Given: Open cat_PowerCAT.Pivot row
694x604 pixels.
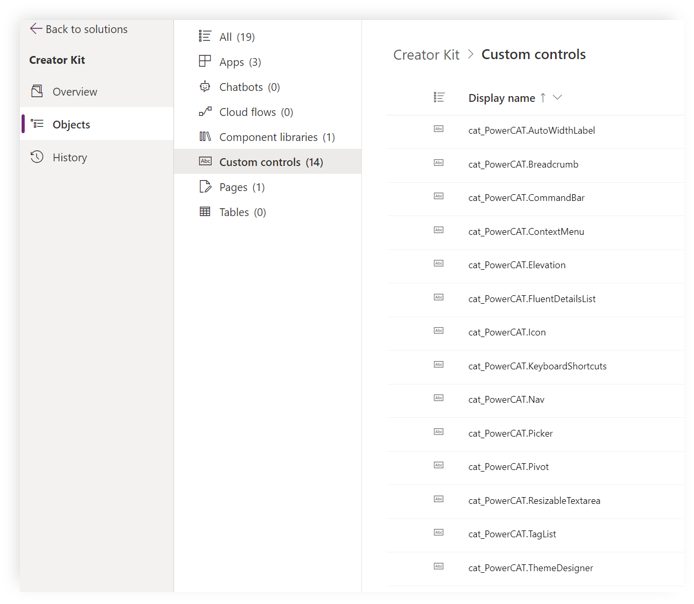Looking at the screenshot, I should coord(536,467).
